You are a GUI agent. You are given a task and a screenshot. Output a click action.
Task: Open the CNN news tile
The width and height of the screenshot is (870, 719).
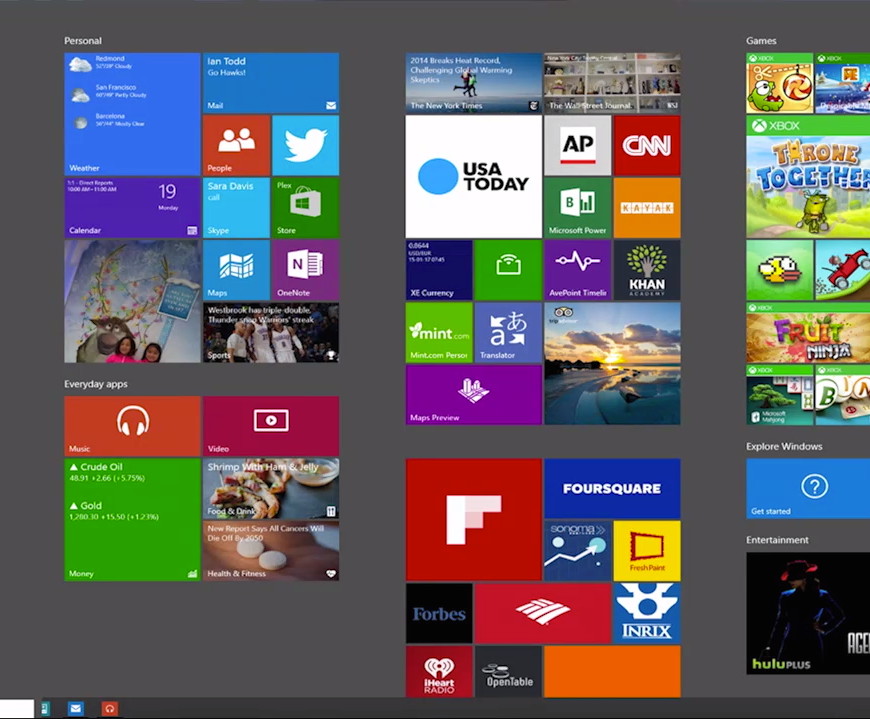click(x=646, y=145)
